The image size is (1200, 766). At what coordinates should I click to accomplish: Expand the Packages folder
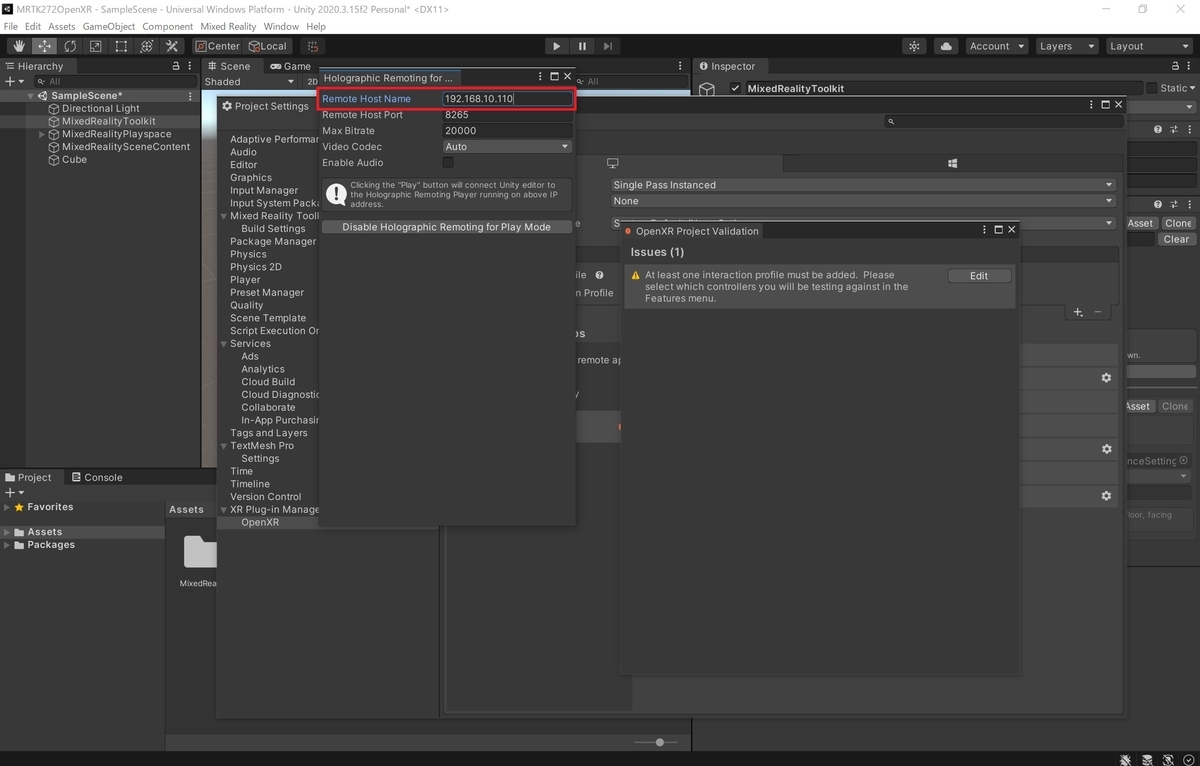(7, 545)
